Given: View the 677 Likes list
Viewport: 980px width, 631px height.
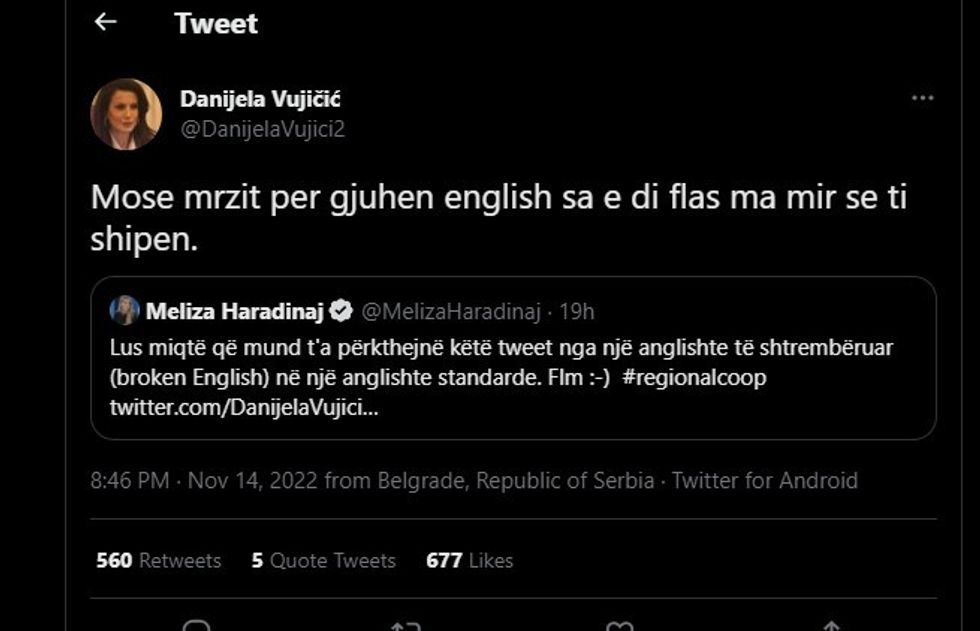Looking at the screenshot, I should coord(469,561).
